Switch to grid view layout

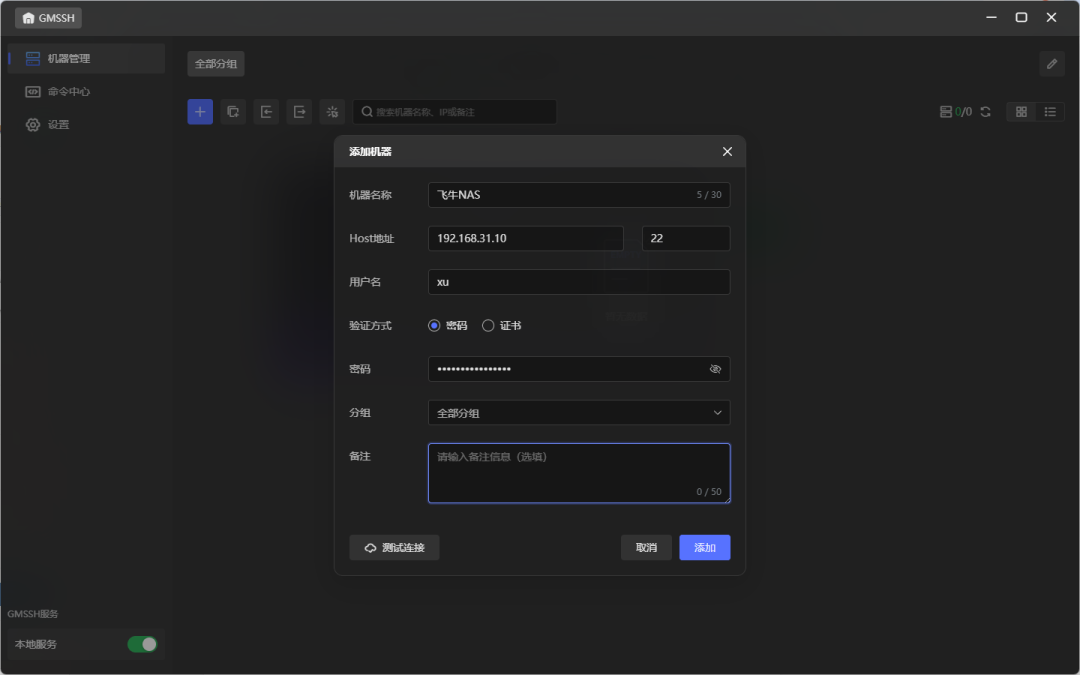coord(1021,112)
